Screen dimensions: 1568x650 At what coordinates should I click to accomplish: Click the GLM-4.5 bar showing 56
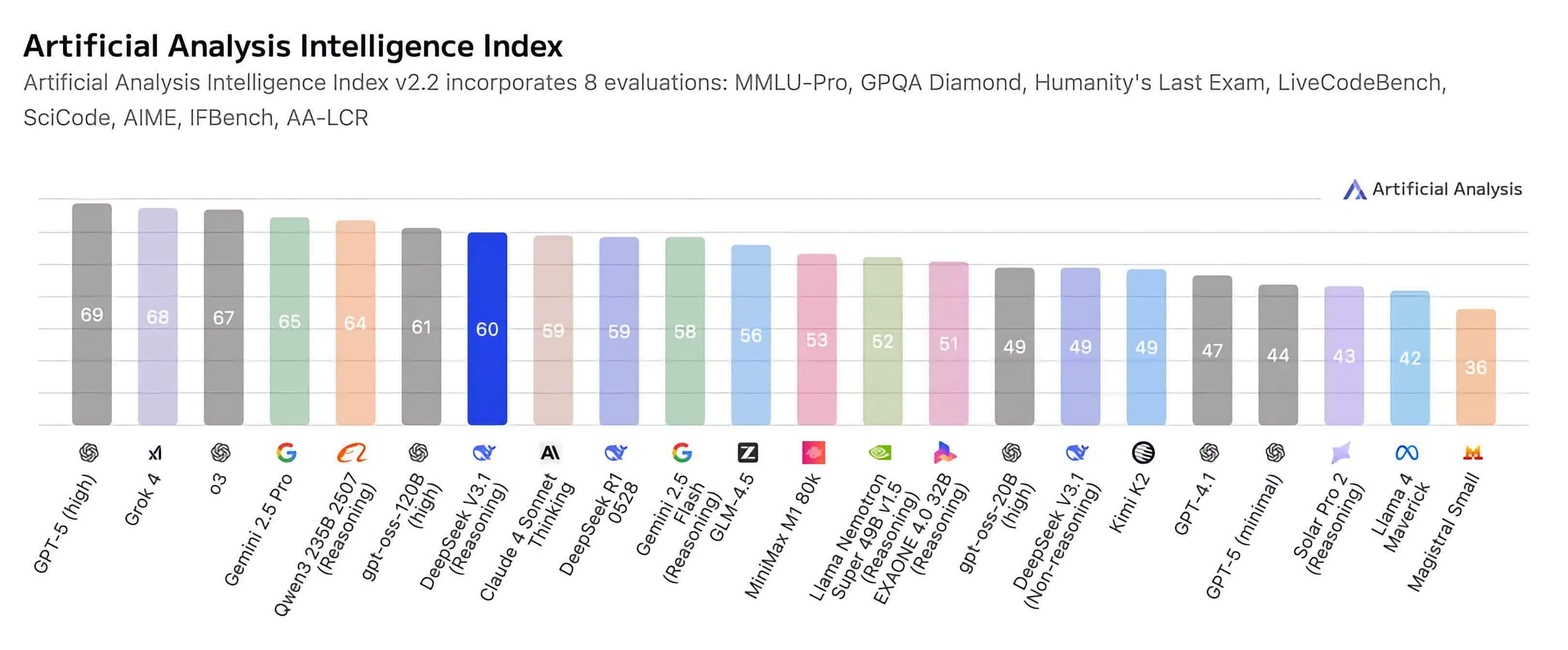pos(751,335)
